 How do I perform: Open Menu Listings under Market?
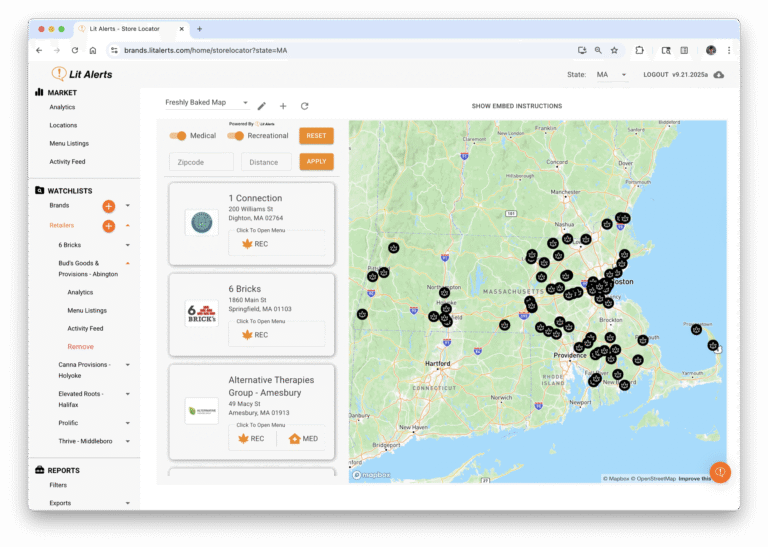click(69, 143)
